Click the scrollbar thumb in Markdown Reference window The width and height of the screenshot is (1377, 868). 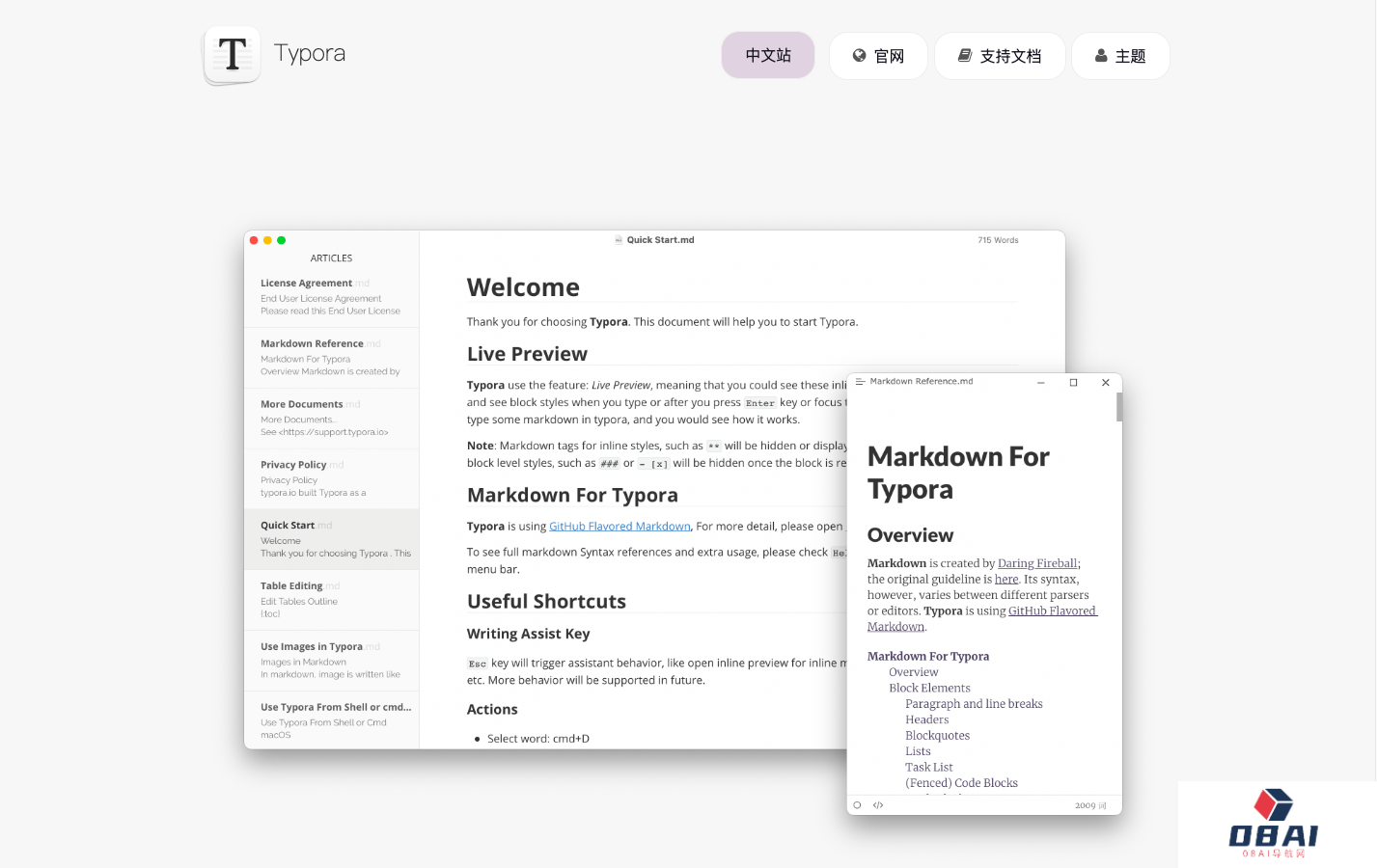(1119, 407)
